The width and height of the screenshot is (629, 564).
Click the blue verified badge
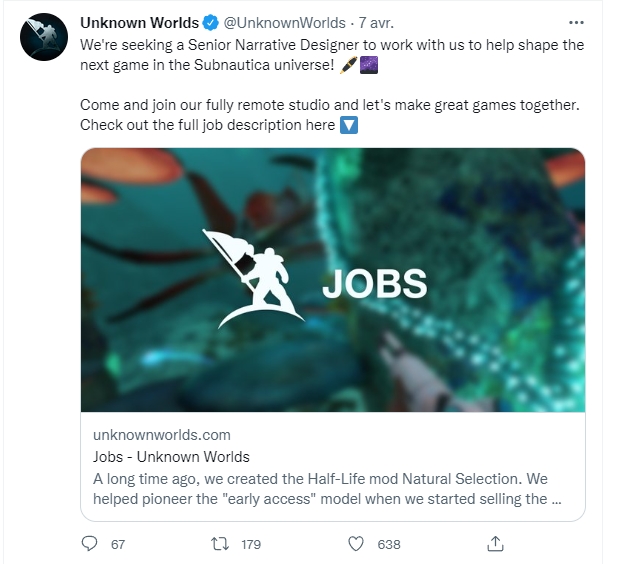tap(211, 23)
